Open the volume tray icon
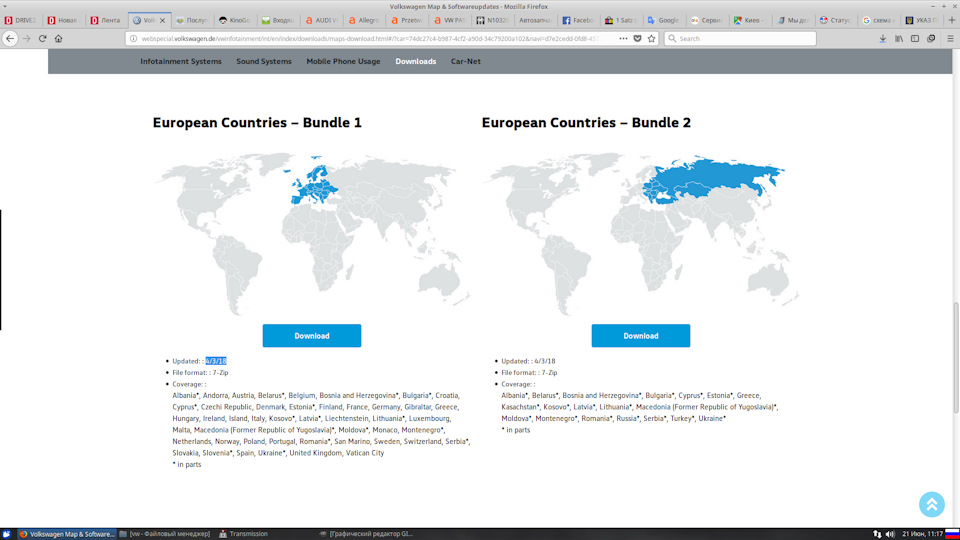The image size is (960, 540). (x=890, y=534)
